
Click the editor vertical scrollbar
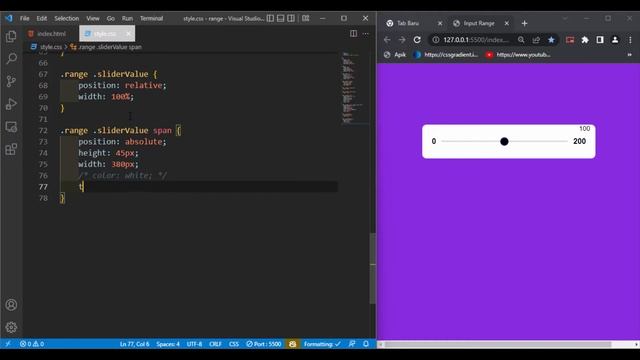coord(373,268)
